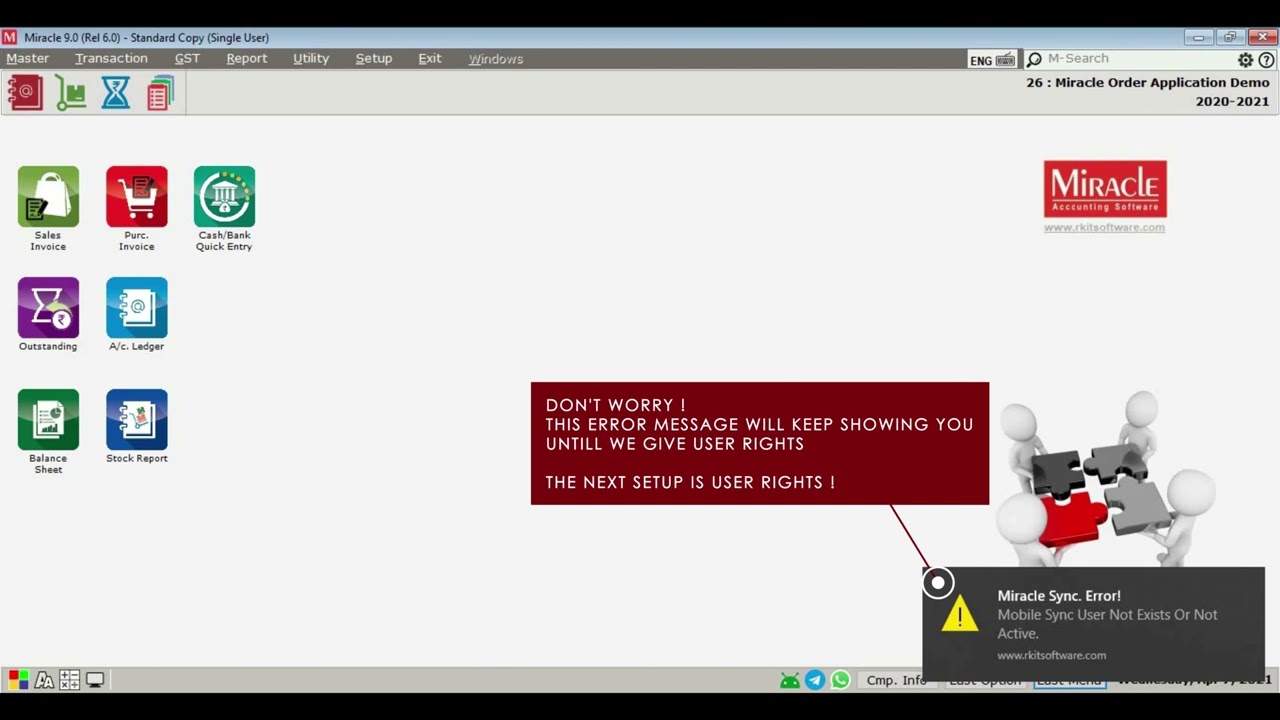Open the Utility menu

311,59
